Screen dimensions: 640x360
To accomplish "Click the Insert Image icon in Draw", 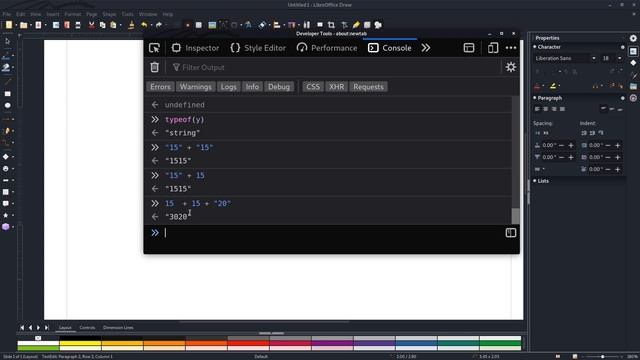I will tap(212, 25).
